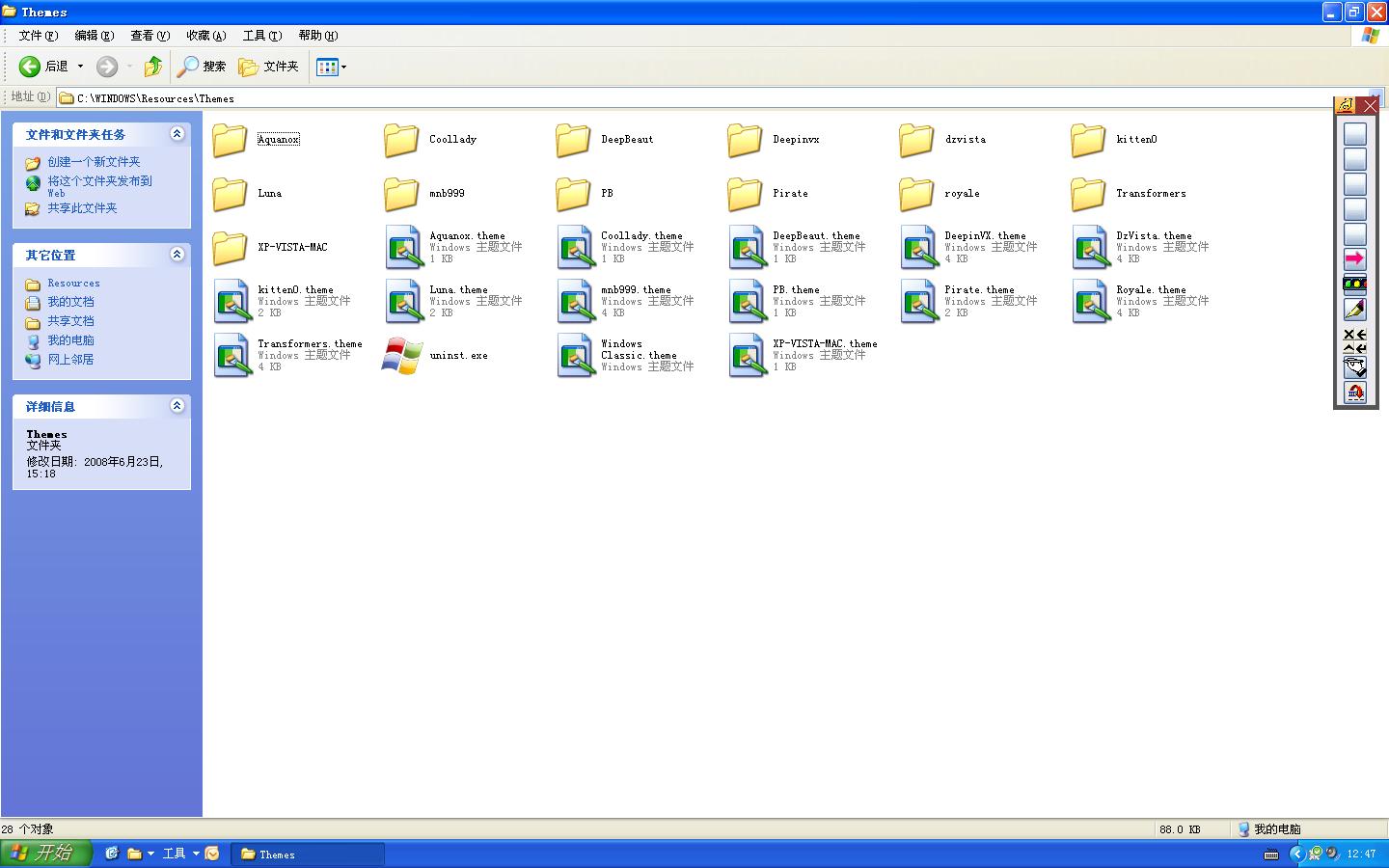The width and height of the screenshot is (1389, 868).
Task: Collapse the 其它位置 panel
Action: click(177, 255)
